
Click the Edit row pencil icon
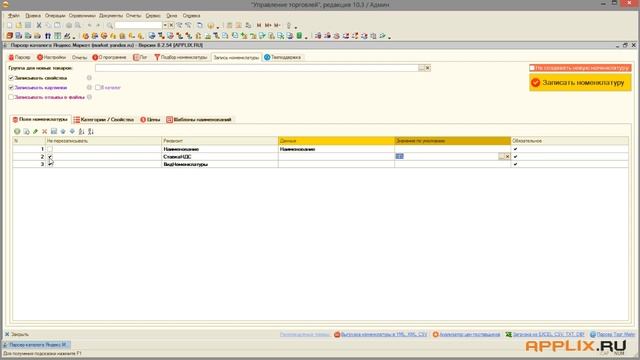[x=36, y=131]
